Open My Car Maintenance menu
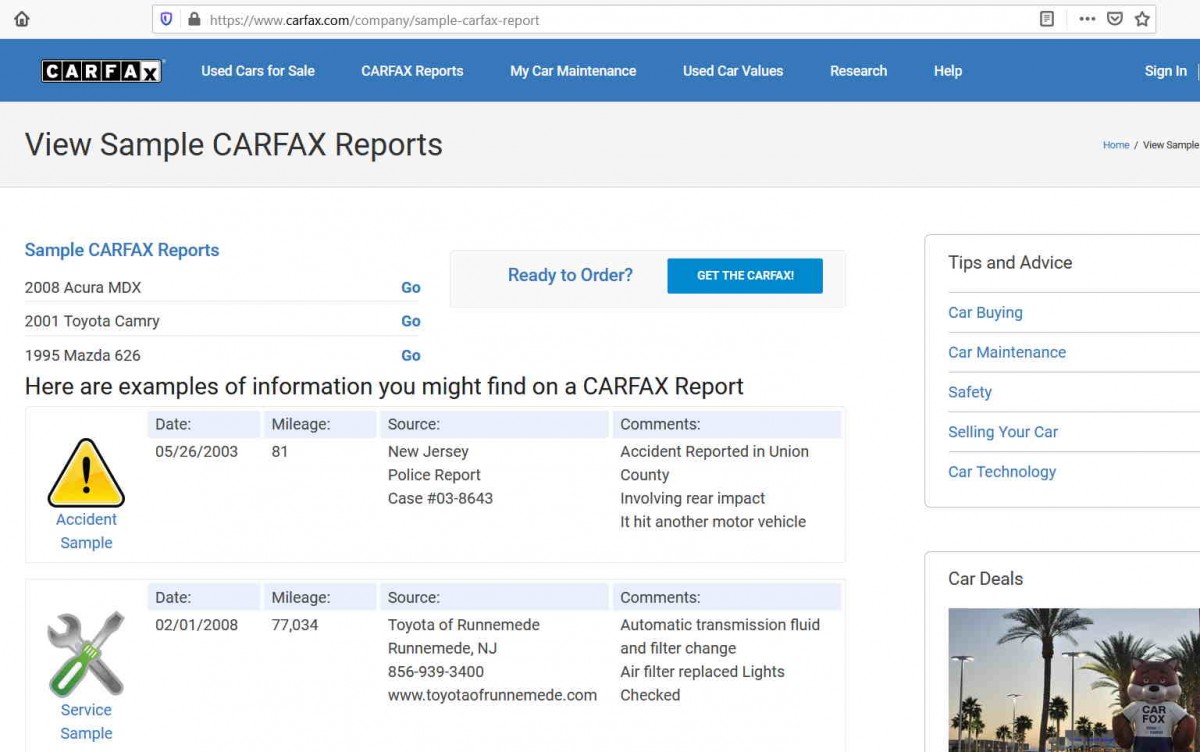This screenshot has height=752, width=1200. pos(573,71)
